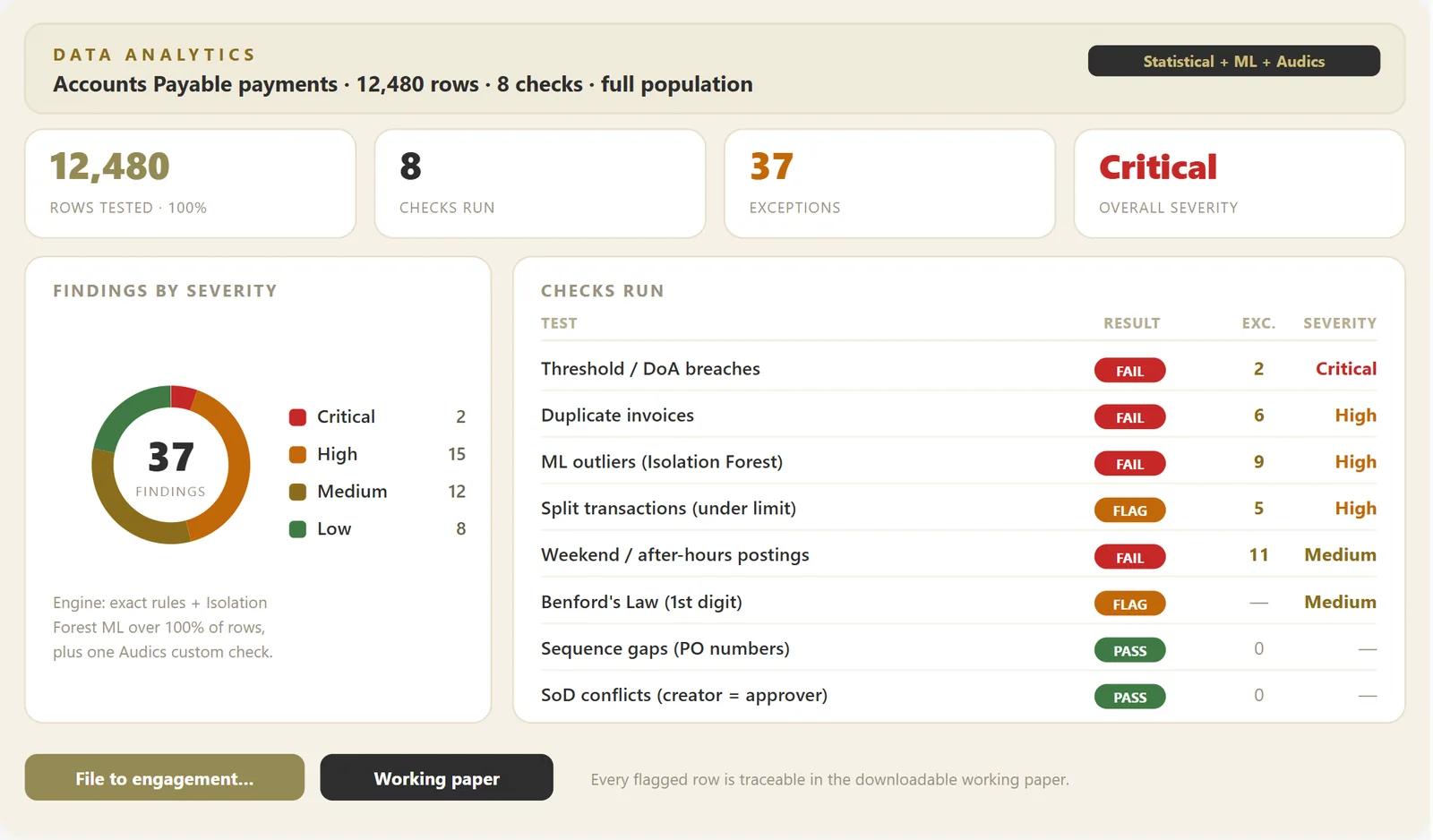This screenshot has width=1433, height=840.
Task: Click High severity in Duplicate invoices row
Action: pyautogui.click(x=1356, y=416)
